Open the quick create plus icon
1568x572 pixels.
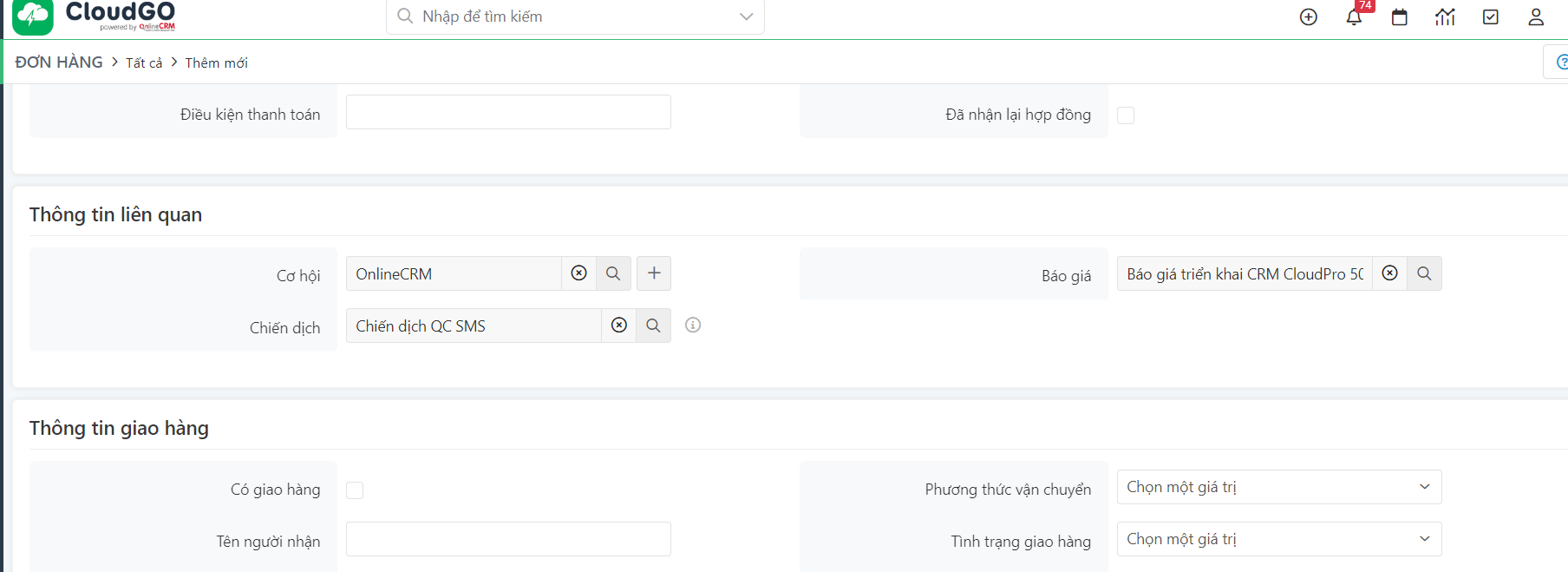1309,17
